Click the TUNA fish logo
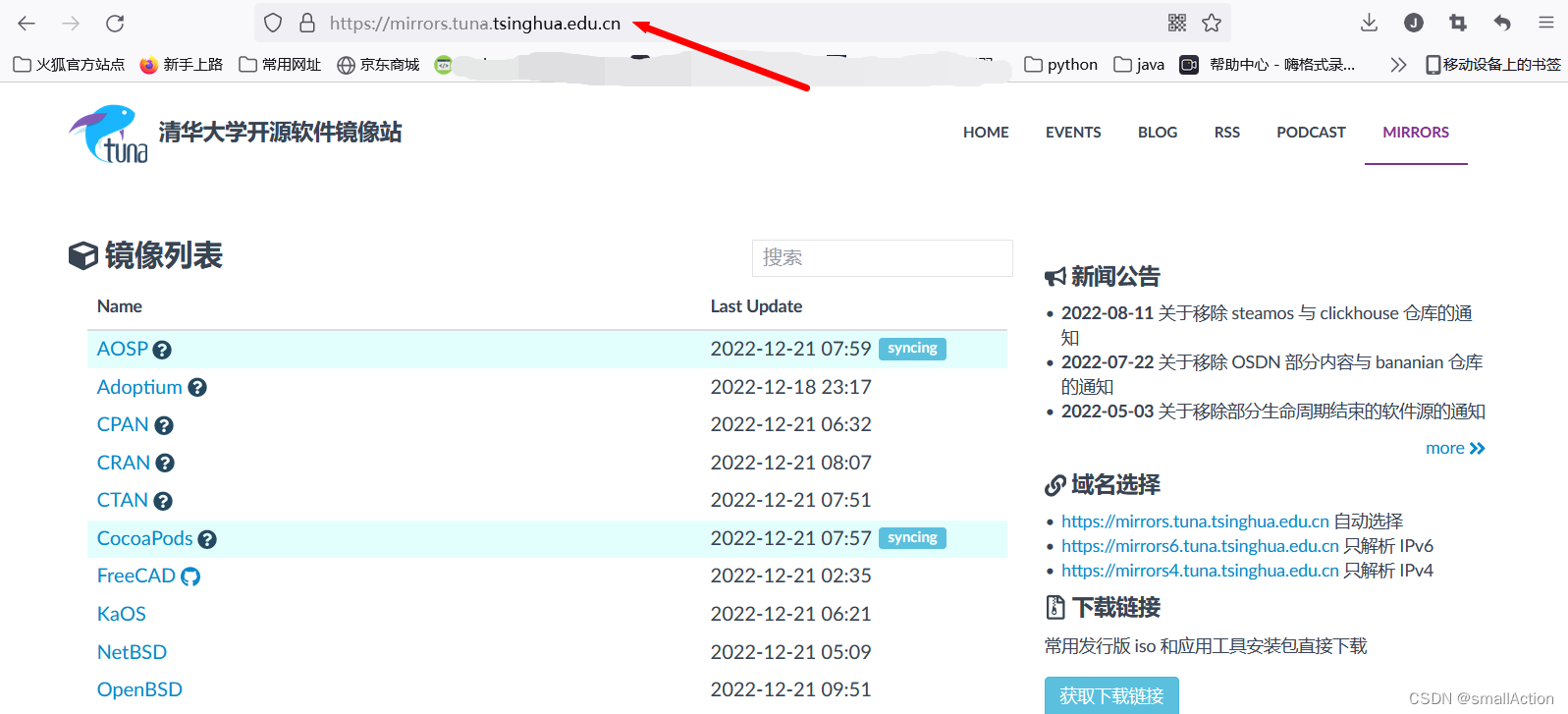This screenshot has width=1568, height=714. pyautogui.click(x=108, y=134)
